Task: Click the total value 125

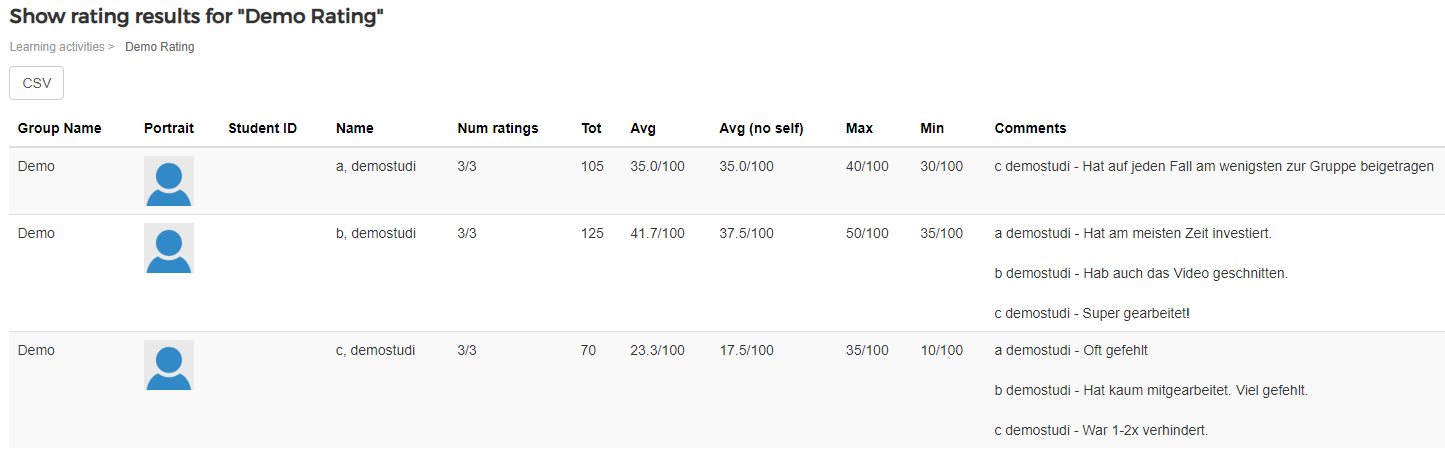Action: coord(592,233)
